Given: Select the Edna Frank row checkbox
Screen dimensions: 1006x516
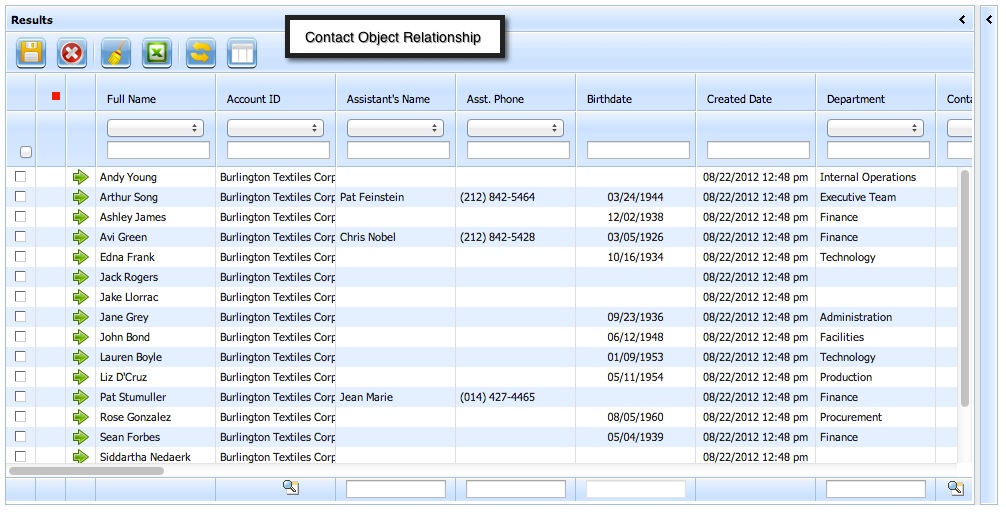Looking at the screenshot, I should 20,257.
